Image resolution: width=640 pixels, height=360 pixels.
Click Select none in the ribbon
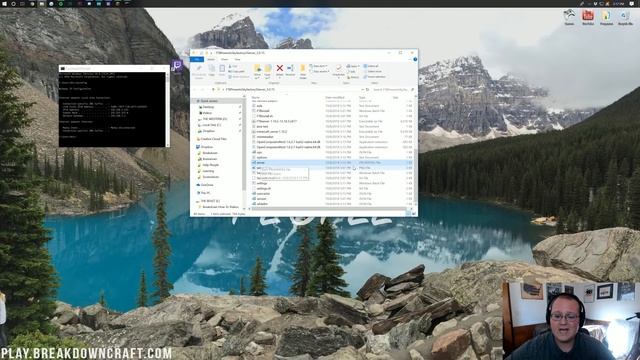(x=372, y=71)
